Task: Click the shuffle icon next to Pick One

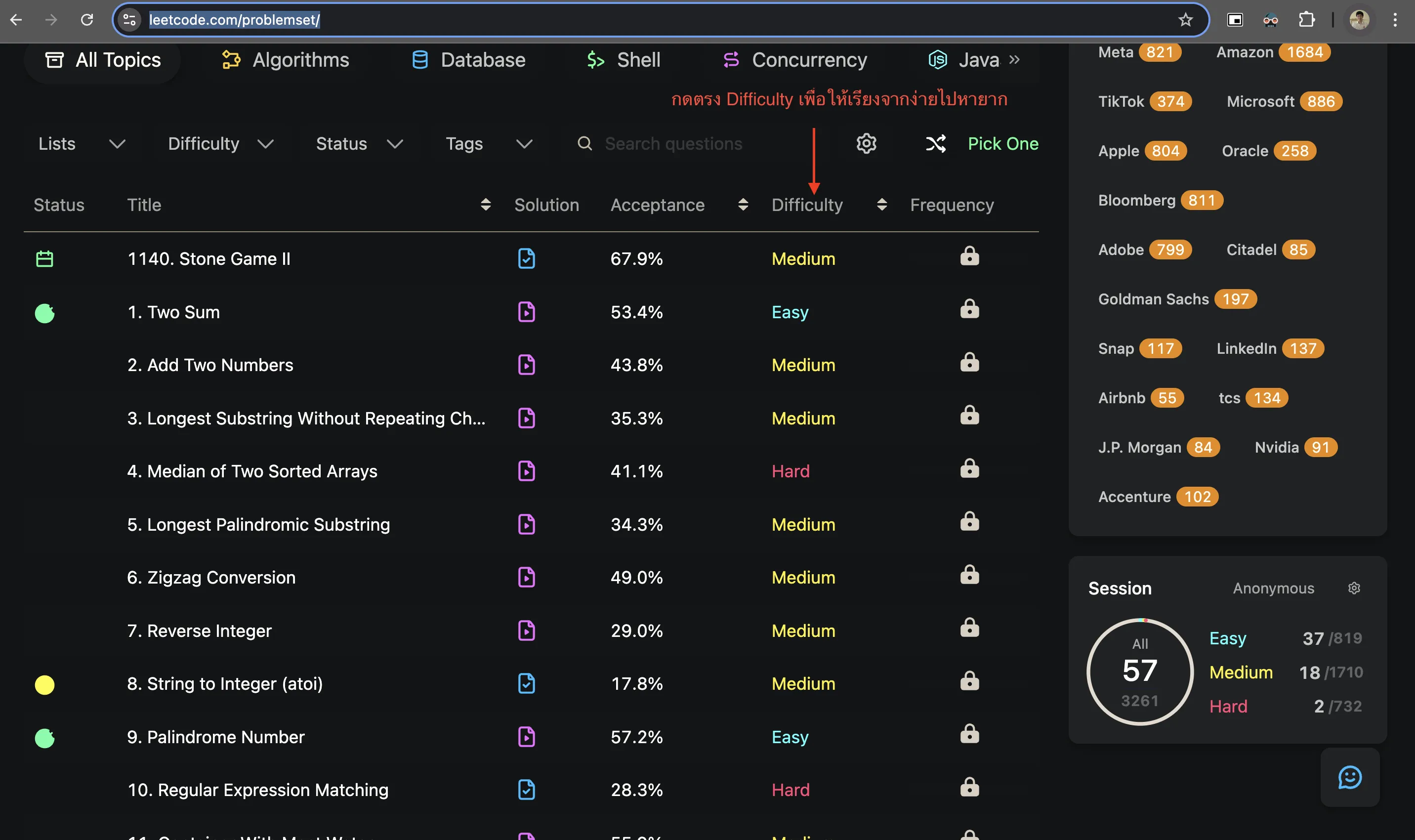Action: (x=935, y=143)
